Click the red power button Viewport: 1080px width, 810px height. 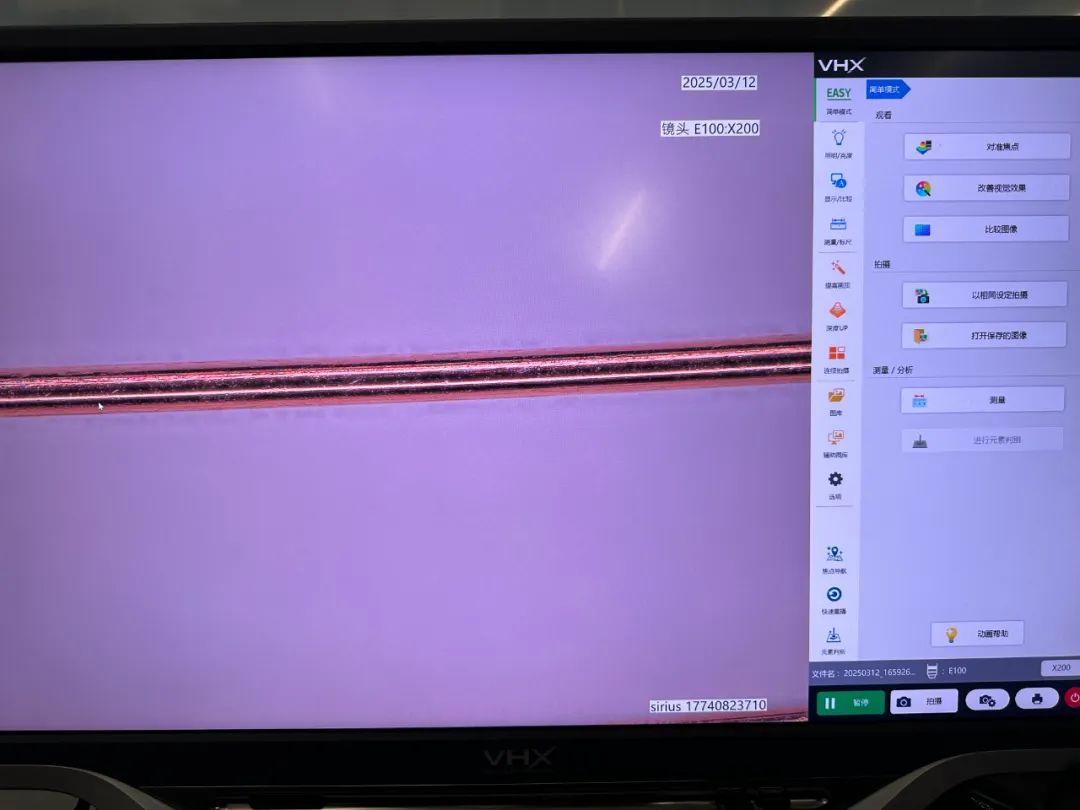pyautogui.click(x=1073, y=698)
